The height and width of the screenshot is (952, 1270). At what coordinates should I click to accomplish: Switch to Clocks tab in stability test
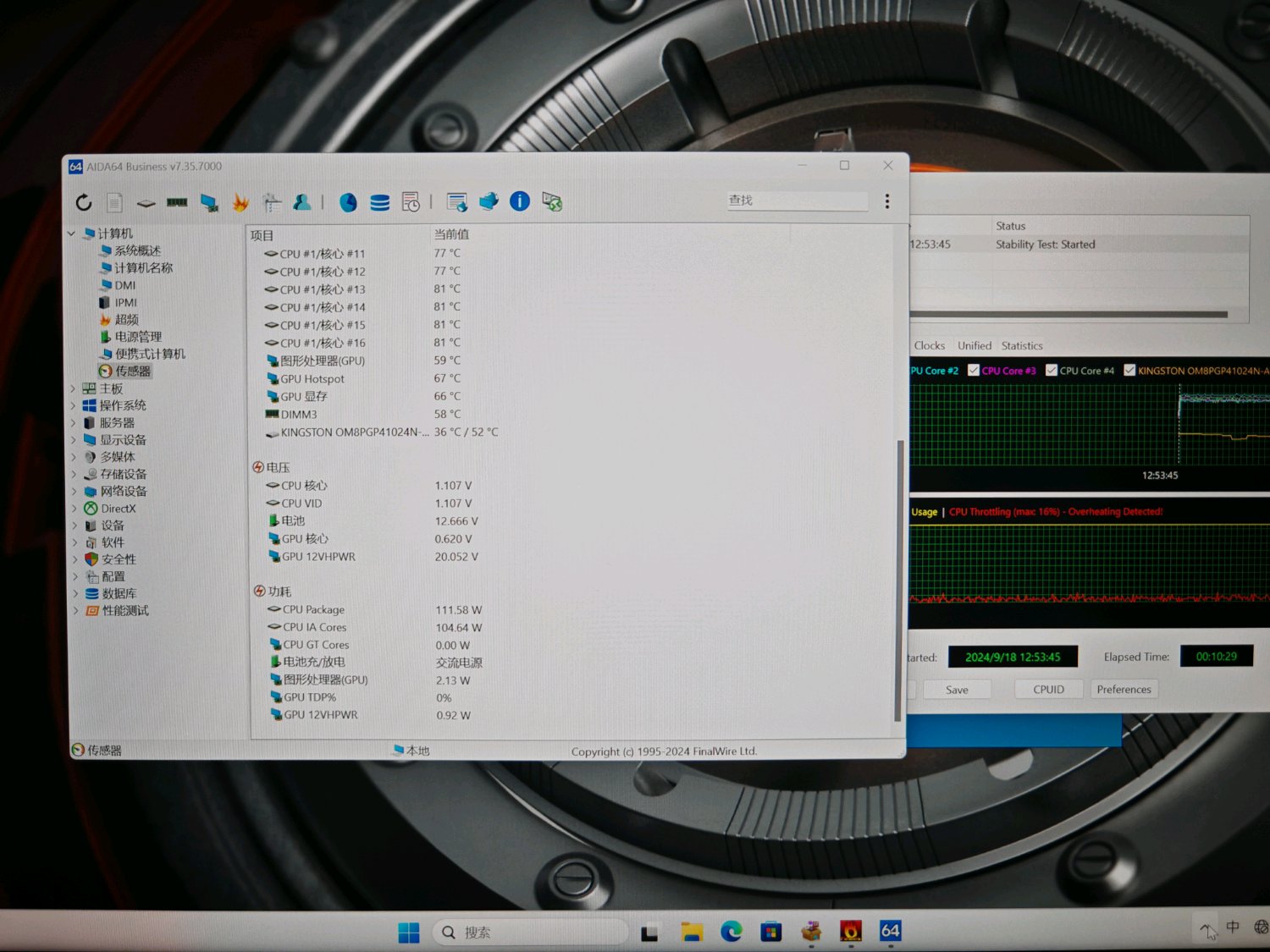pyautogui.click(x=929, y=345)
